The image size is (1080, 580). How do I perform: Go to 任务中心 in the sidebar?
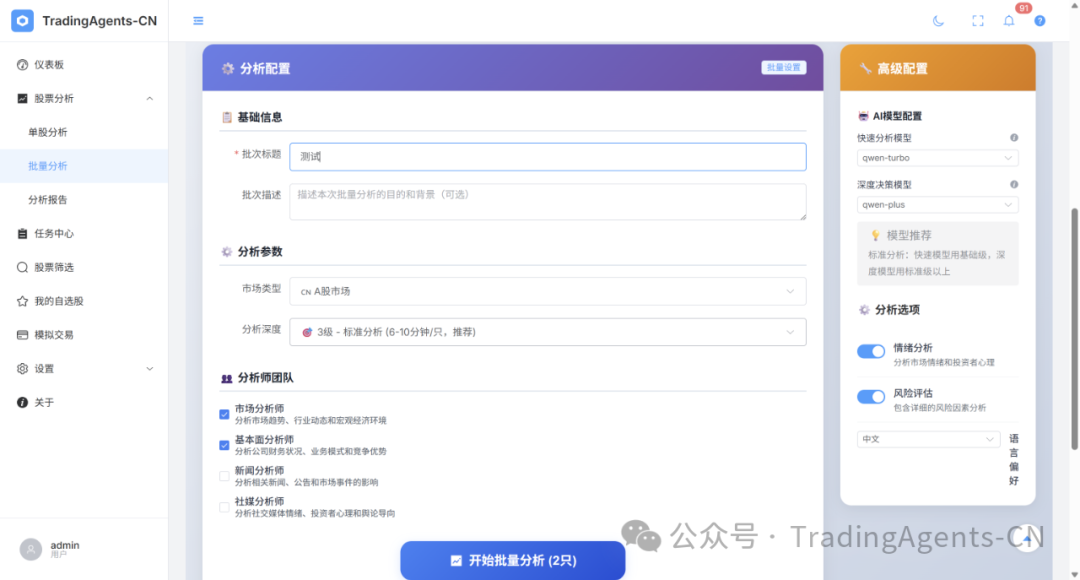tap(54, 233)
